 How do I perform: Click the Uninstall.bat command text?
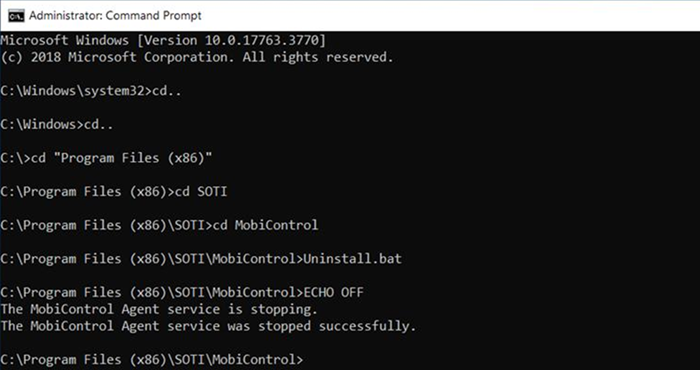(x=352, y=259)
